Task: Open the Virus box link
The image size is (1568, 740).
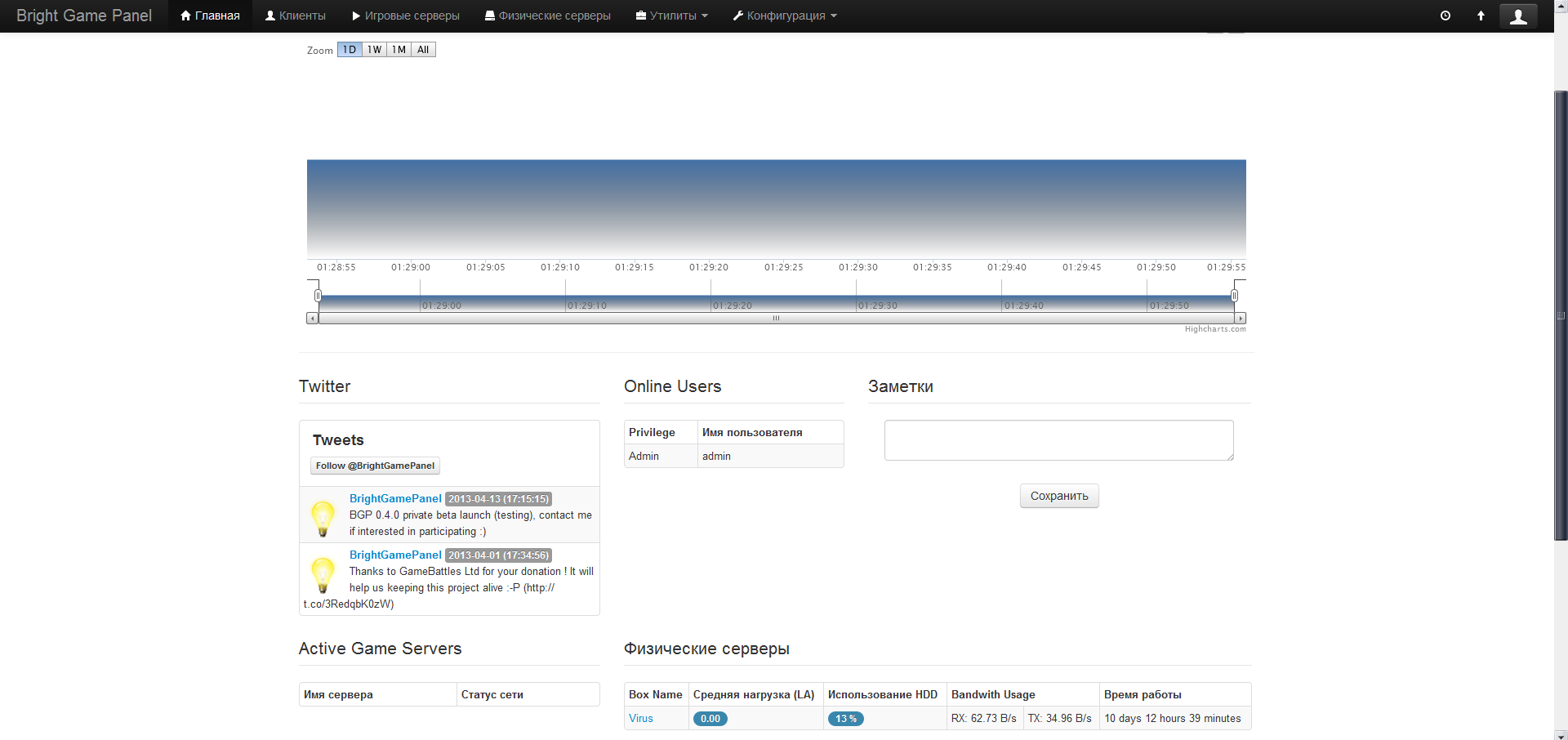Action: tap(641, 719)
